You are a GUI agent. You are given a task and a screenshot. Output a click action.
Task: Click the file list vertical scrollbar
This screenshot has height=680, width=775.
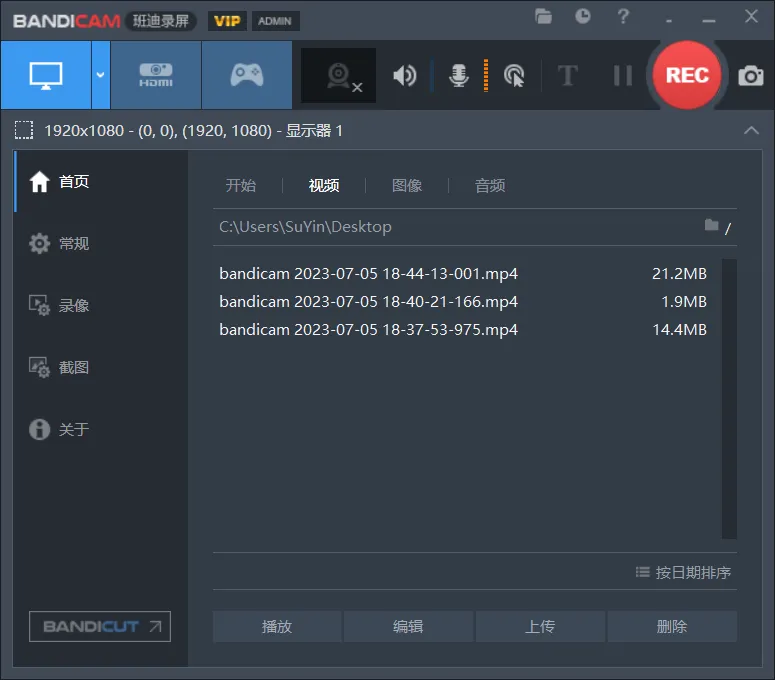729,398
